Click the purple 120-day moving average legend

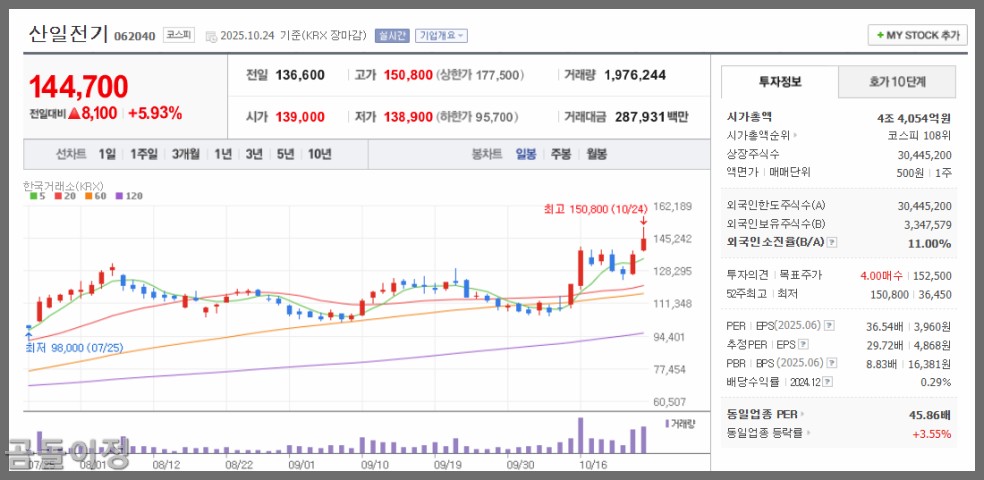click(x=129, y=196)
